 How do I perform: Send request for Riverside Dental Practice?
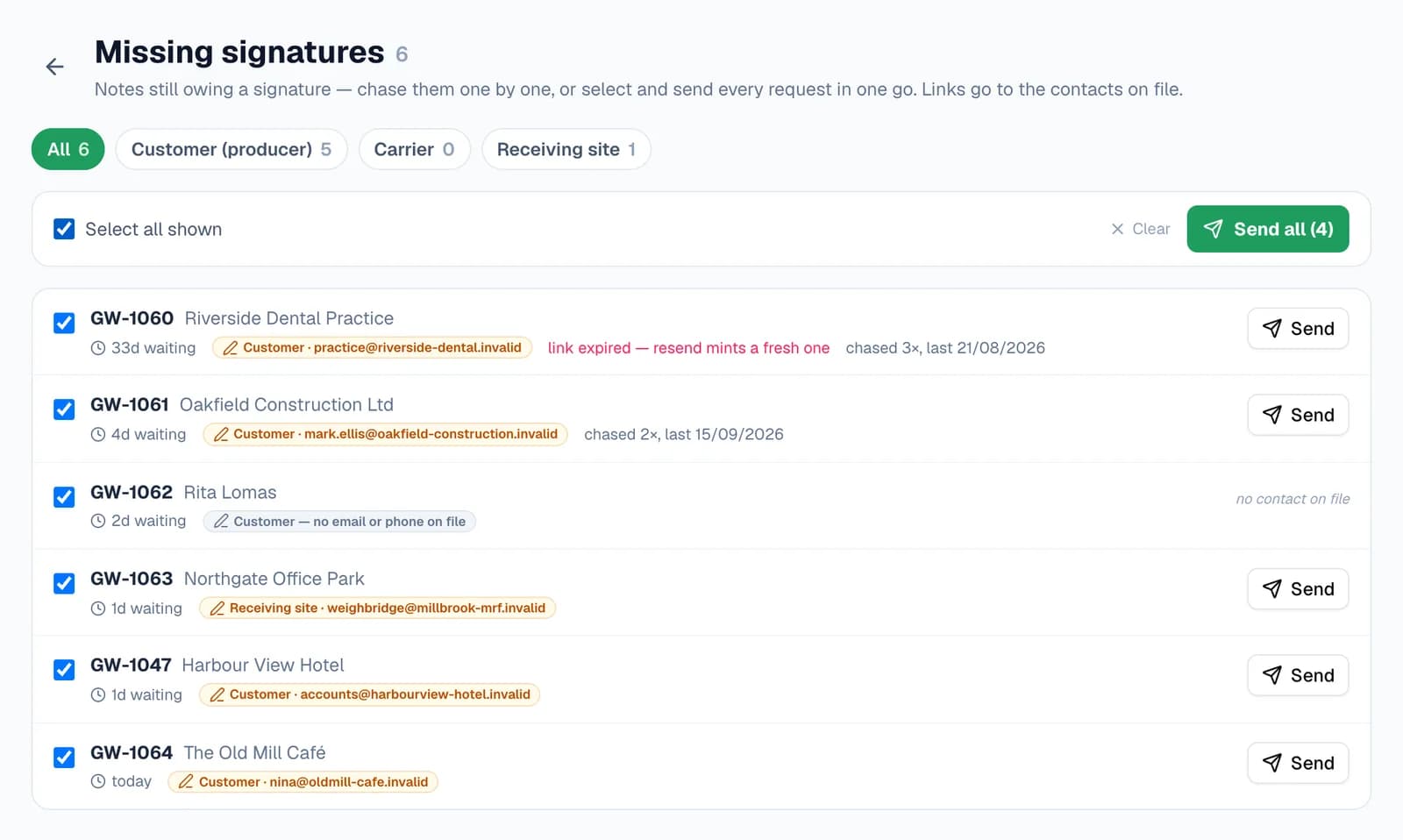(1298, 329)
